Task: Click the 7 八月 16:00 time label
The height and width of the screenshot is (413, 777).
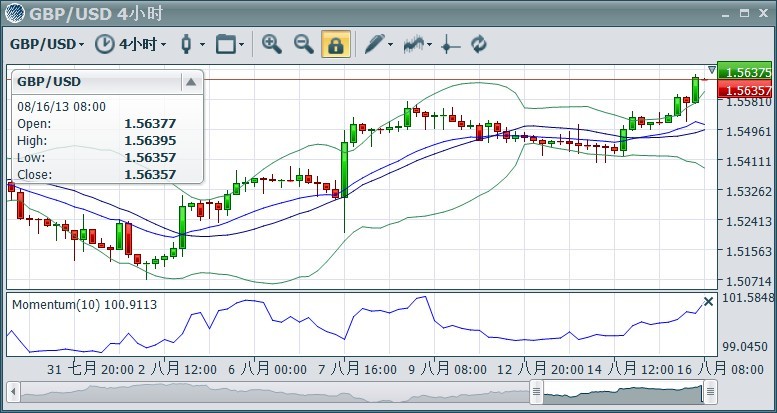Action: (x=357, y=369)
